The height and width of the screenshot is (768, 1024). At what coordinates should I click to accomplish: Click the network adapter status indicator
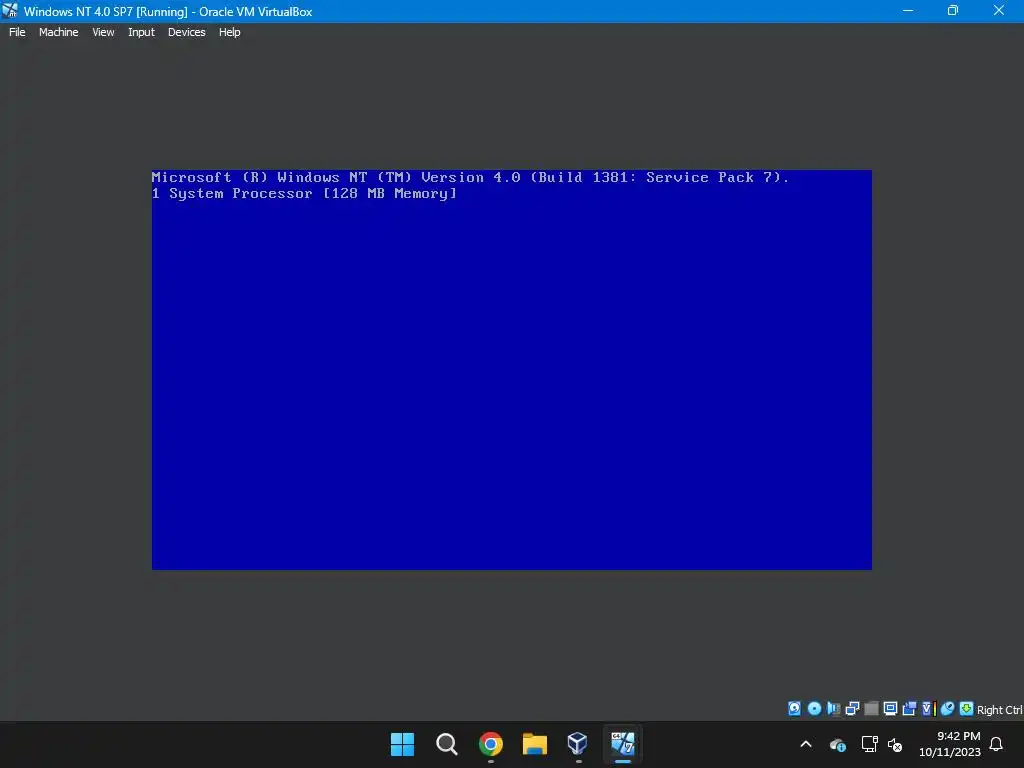(852, 709)
